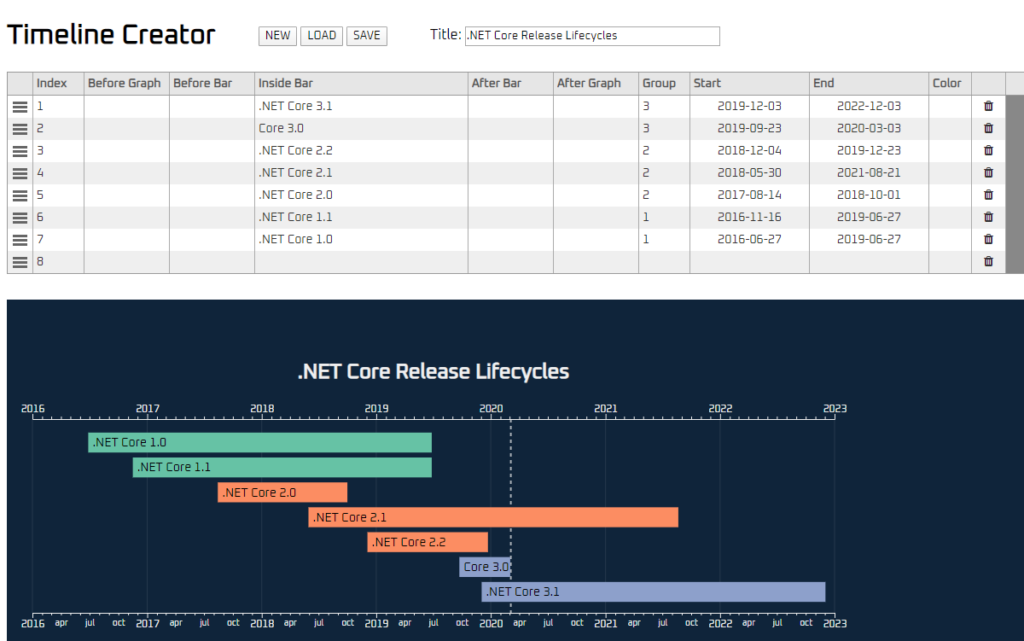Click the Group cell of row 5
1024x641 pixels.
point(664,195)
